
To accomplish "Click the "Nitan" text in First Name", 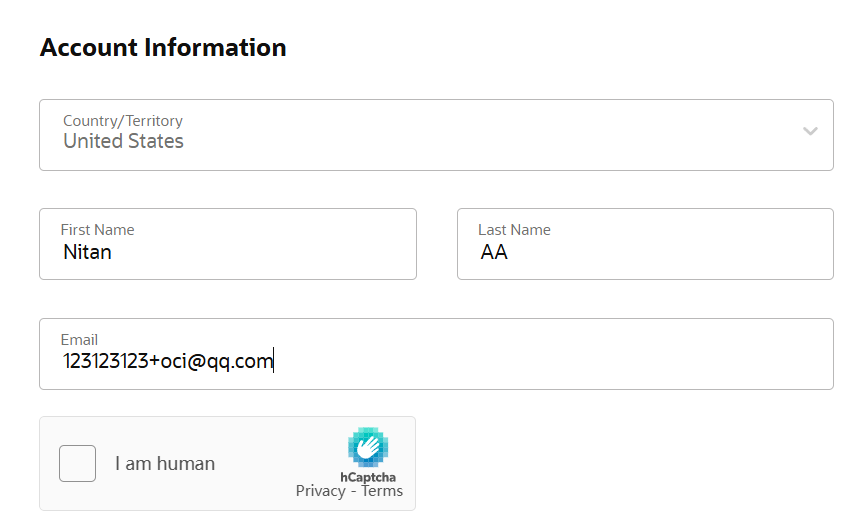I will (87, 252).
